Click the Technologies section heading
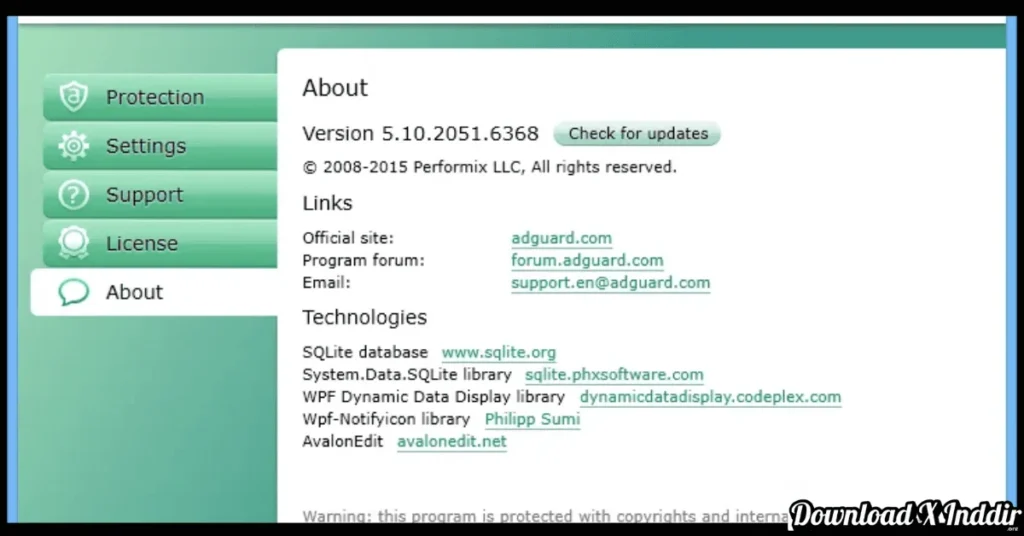 (364, 317)
